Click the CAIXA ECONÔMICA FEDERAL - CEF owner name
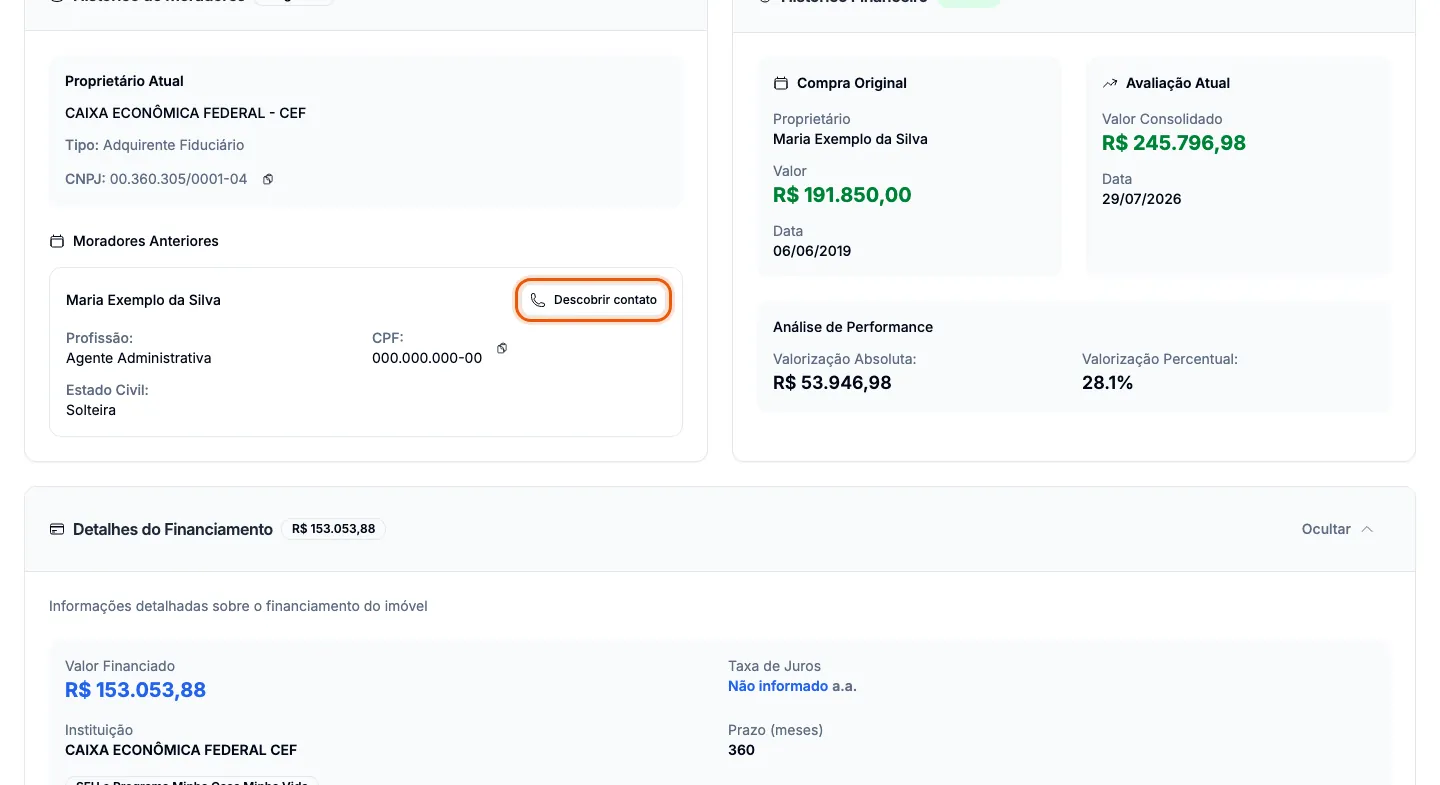The width and height of the screenshot is (1440, 785). coord(185,113)
